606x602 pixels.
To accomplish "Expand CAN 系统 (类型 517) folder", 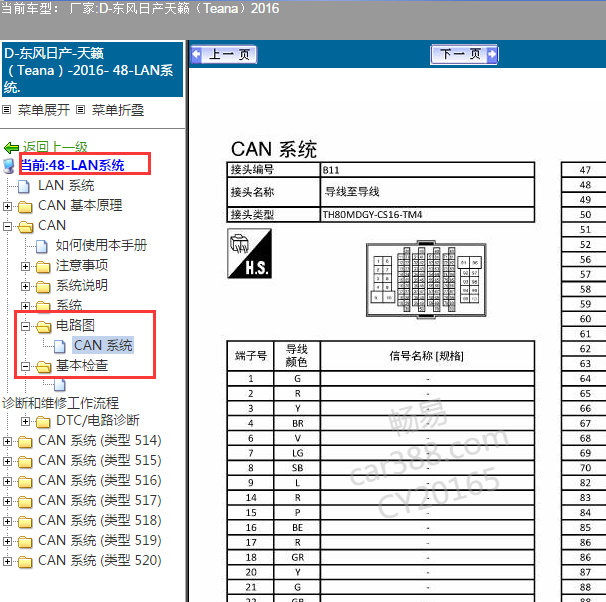I will [7, 502].
